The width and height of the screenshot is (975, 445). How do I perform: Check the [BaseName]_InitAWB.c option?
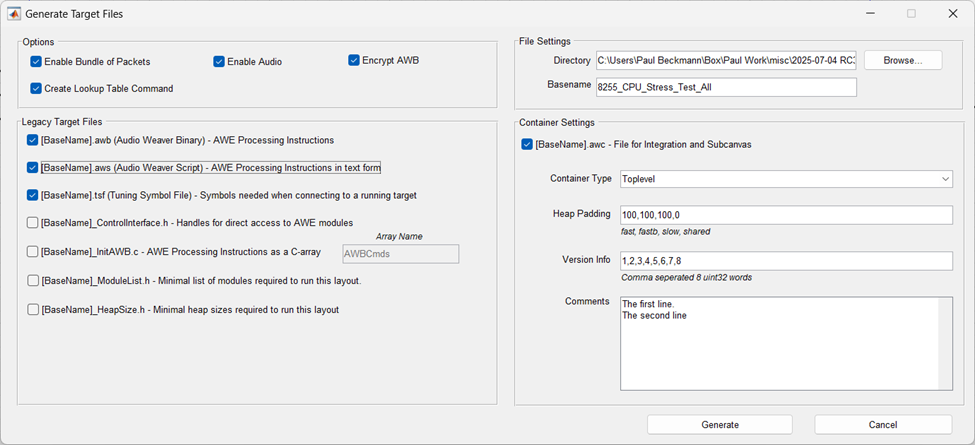[33, 252]
